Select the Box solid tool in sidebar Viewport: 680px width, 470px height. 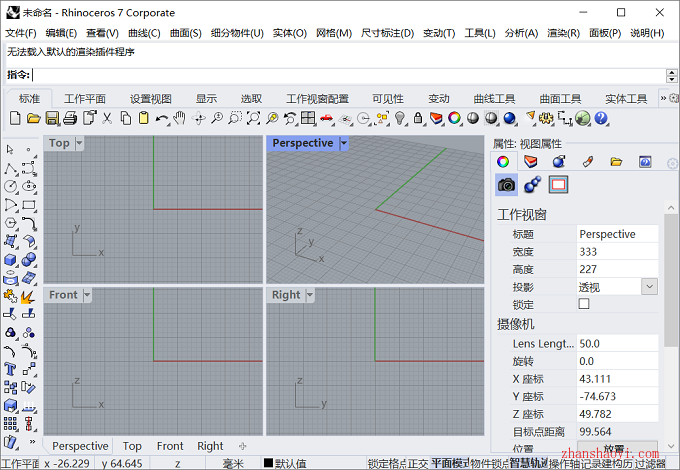(x=10, y=260)
